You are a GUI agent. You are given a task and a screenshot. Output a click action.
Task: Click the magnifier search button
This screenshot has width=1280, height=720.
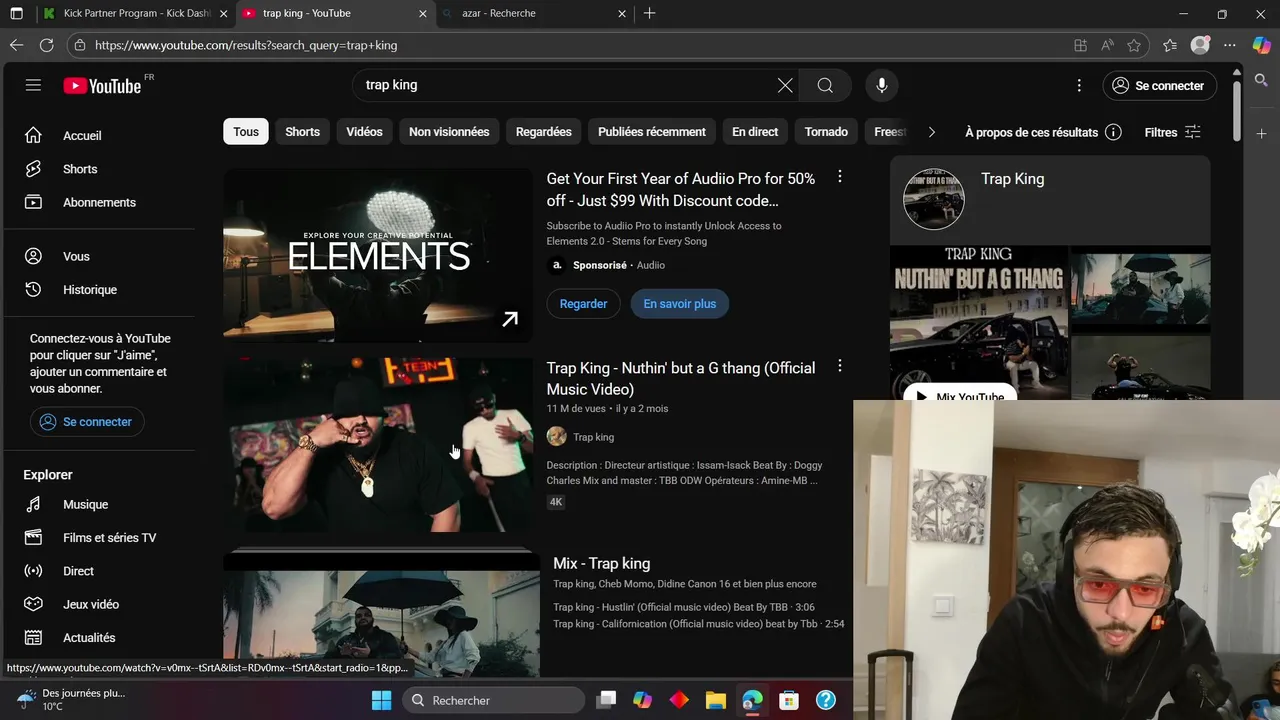[x=825, y=85]
